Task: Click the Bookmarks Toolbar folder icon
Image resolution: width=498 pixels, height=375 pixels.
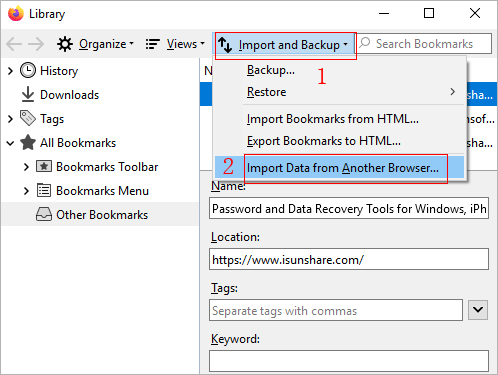Action: tap(44, 166)
